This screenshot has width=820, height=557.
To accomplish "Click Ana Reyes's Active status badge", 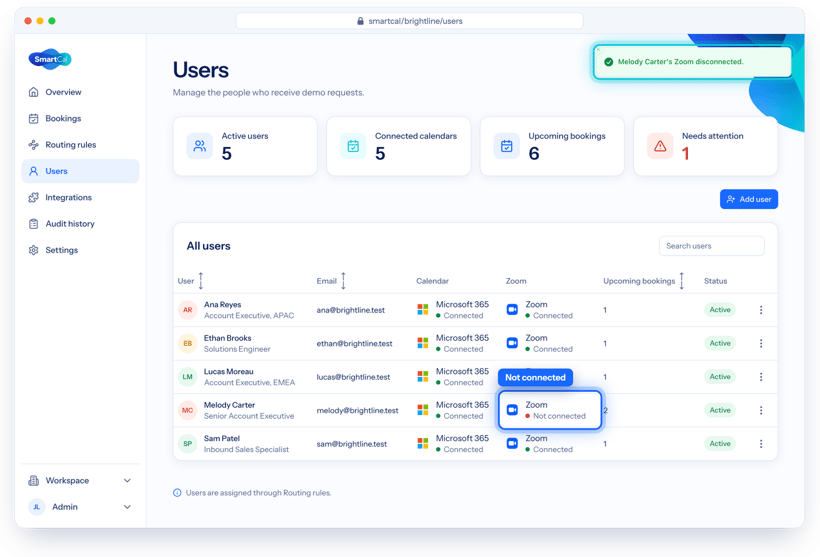I will (x=720, y=310).
